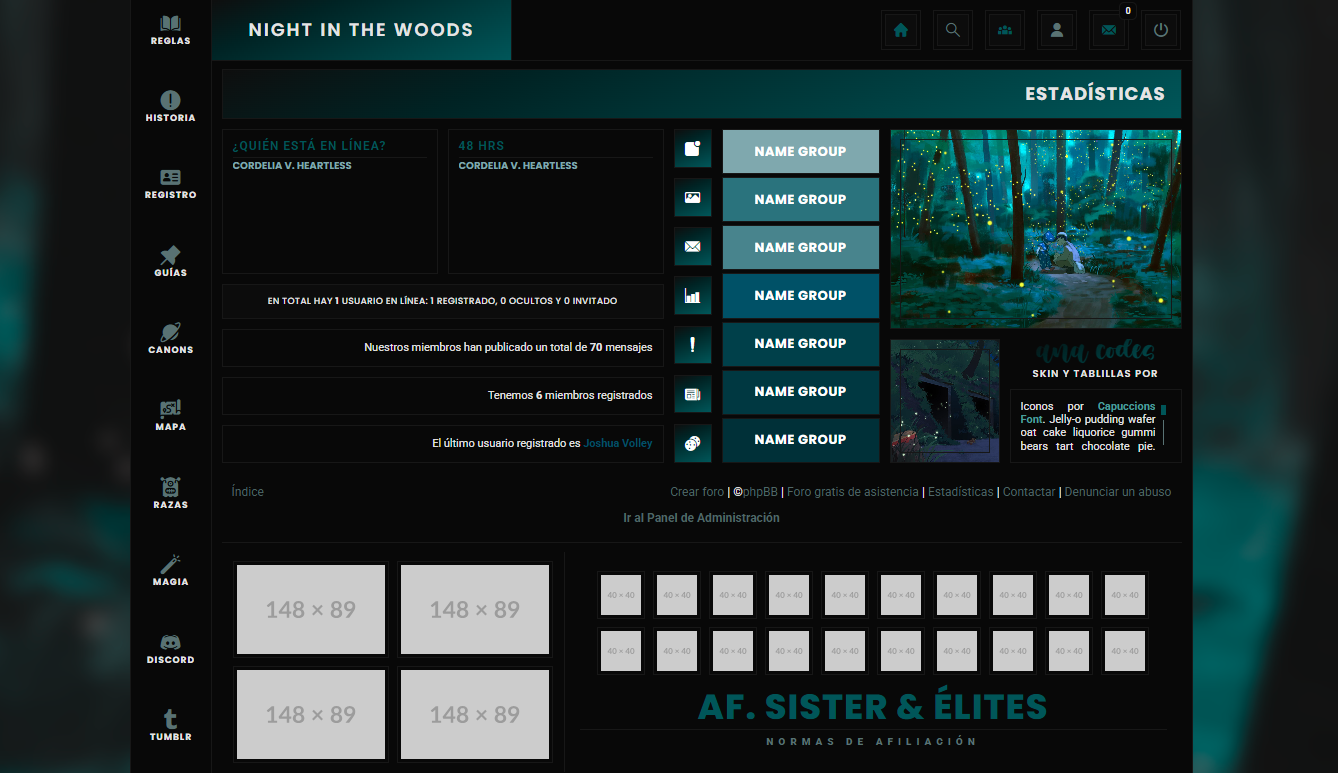Open the Joshua Volley user profile link
Screen dimensions: 1338x773
click(x=618, y=443)
